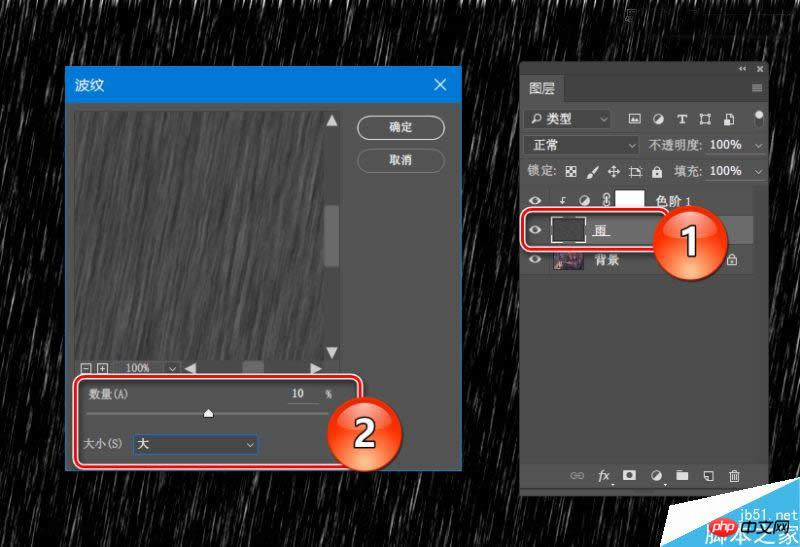Image resolution: width=800 pixels, height=547 pixels.
Task: Hide the 色阶 1 adjustment layer
Action: (x=535, y=201)
